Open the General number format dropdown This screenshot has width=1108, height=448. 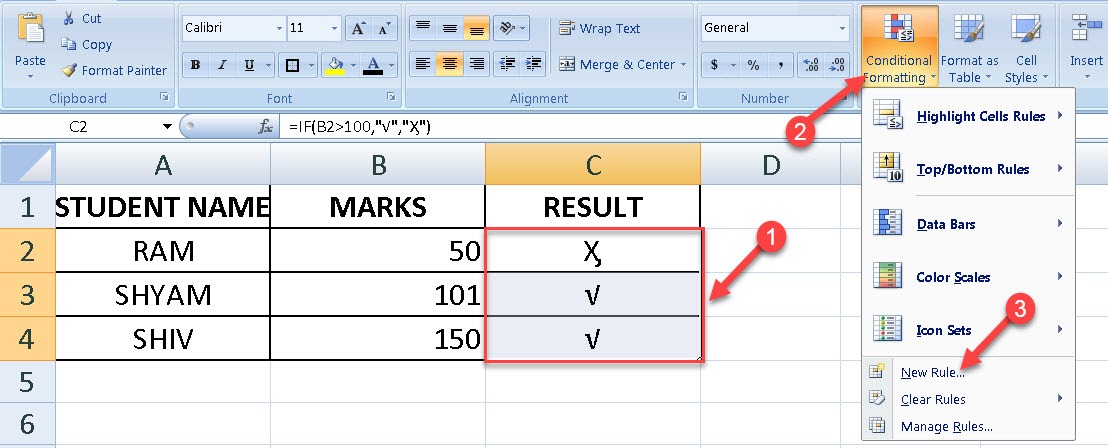[x=842, y=28]
